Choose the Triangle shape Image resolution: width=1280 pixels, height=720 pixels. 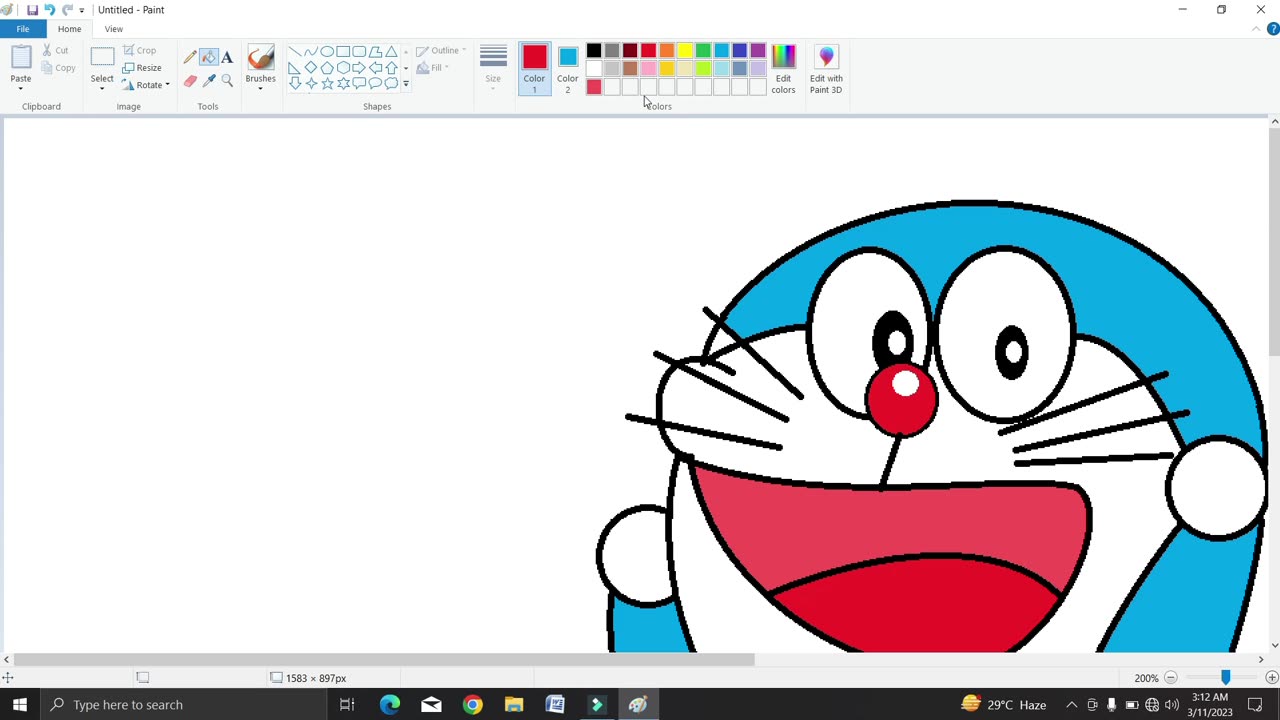[391, 52]
